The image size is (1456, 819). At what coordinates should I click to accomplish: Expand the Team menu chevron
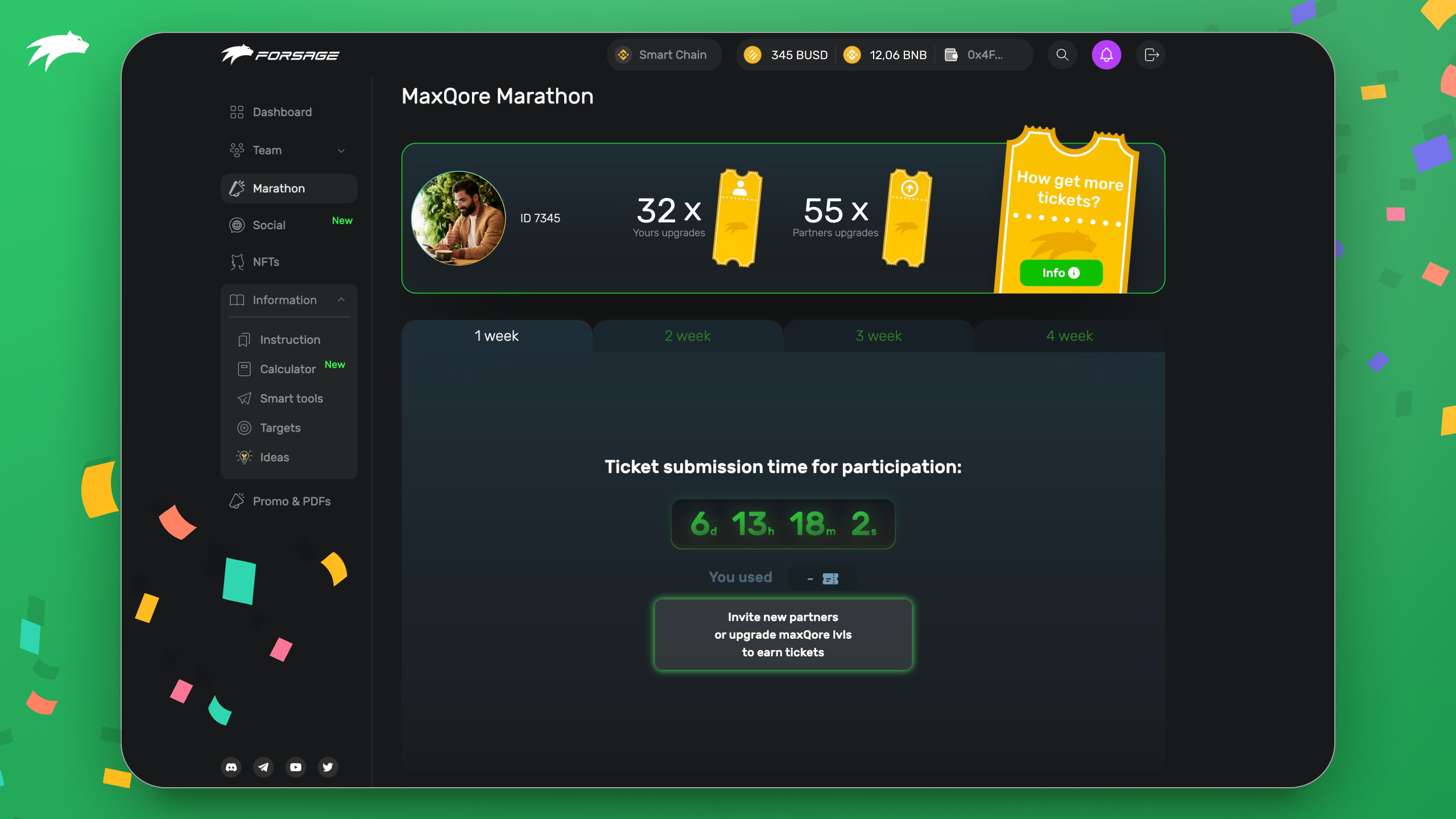341,151
